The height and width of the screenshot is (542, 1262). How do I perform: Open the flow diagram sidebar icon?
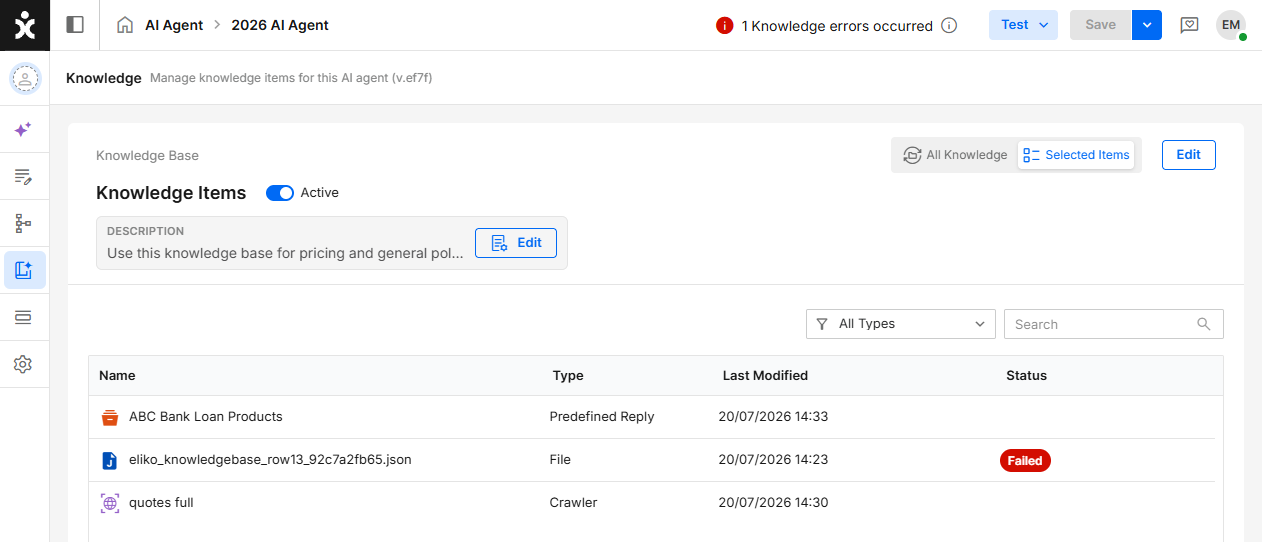(23, 223)
